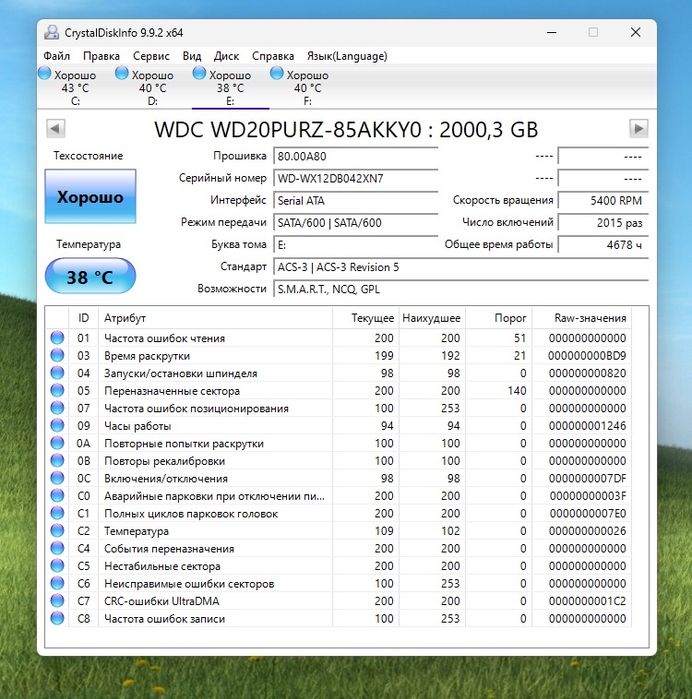Click status orb for attribute C2 temperature
Viewport: 692px width, 699px height.
57,530
